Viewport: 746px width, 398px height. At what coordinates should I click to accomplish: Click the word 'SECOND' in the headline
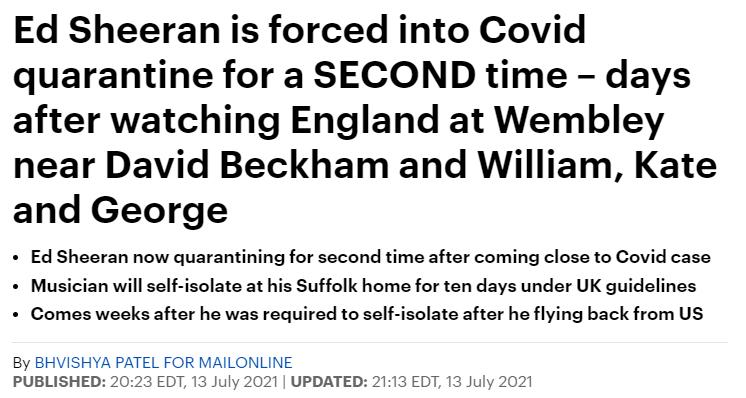point(394,75)
